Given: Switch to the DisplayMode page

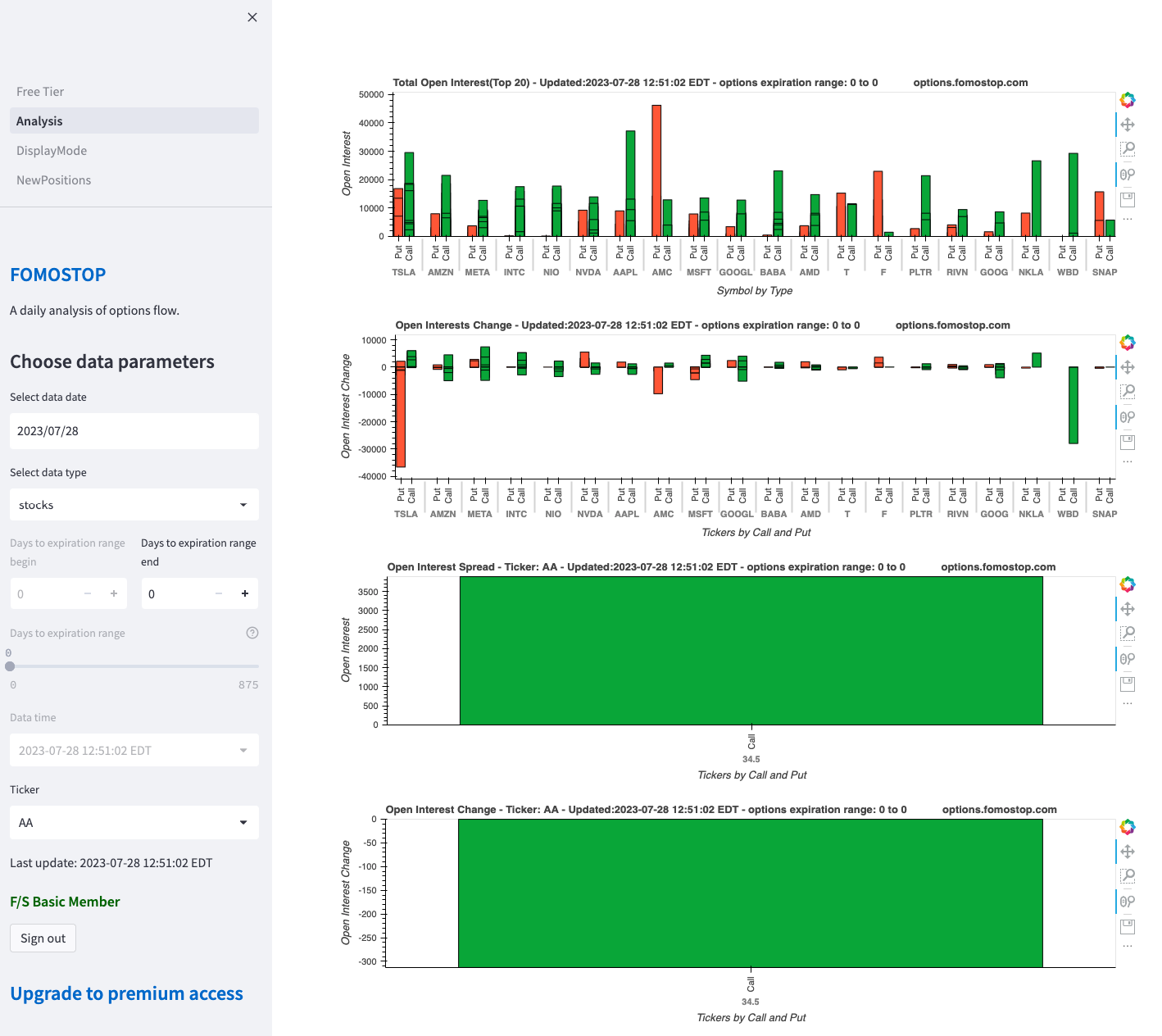Looking at the screenshot, I should 134,151.
